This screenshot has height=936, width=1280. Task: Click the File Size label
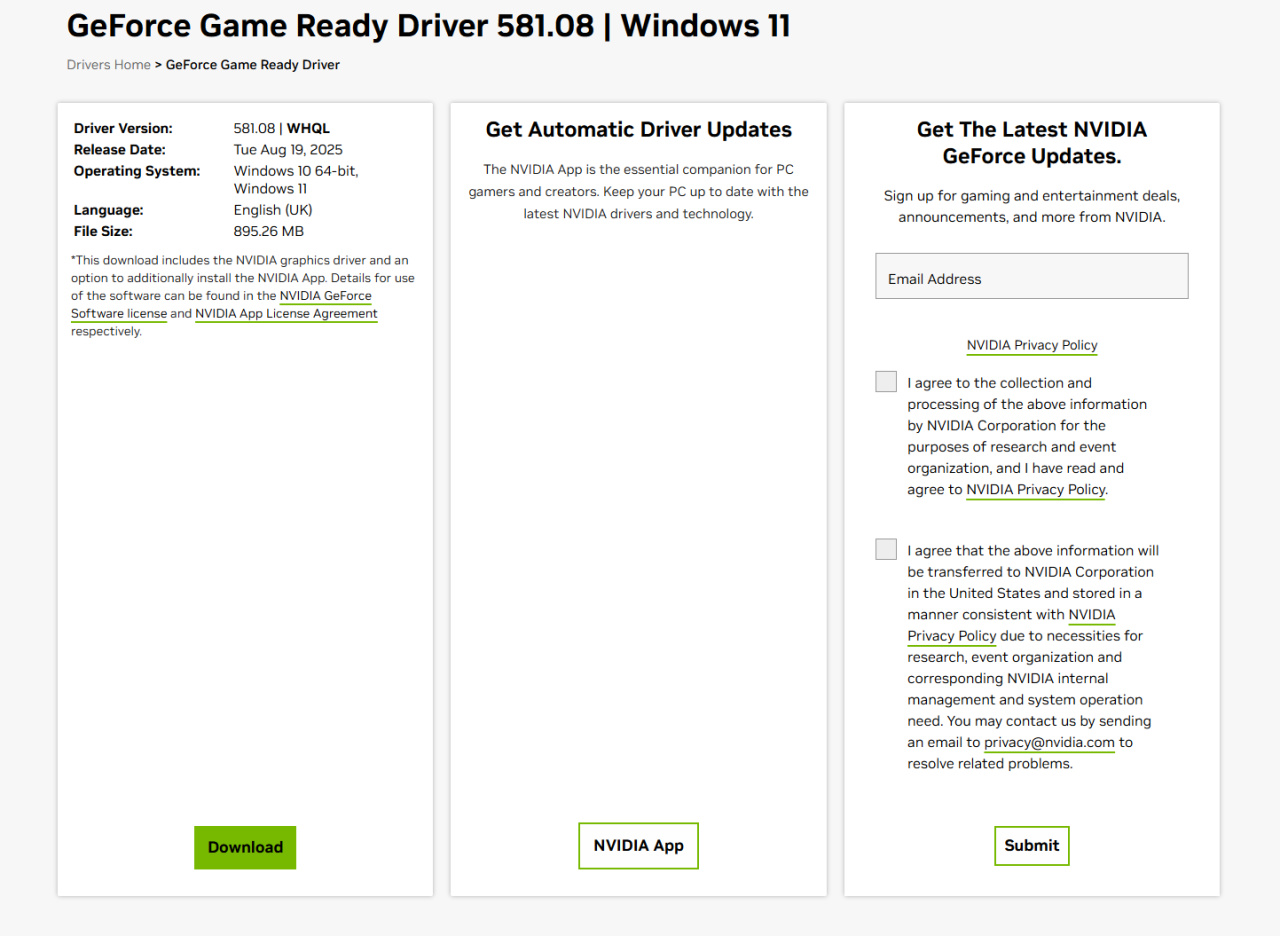[x=104, y=231]
